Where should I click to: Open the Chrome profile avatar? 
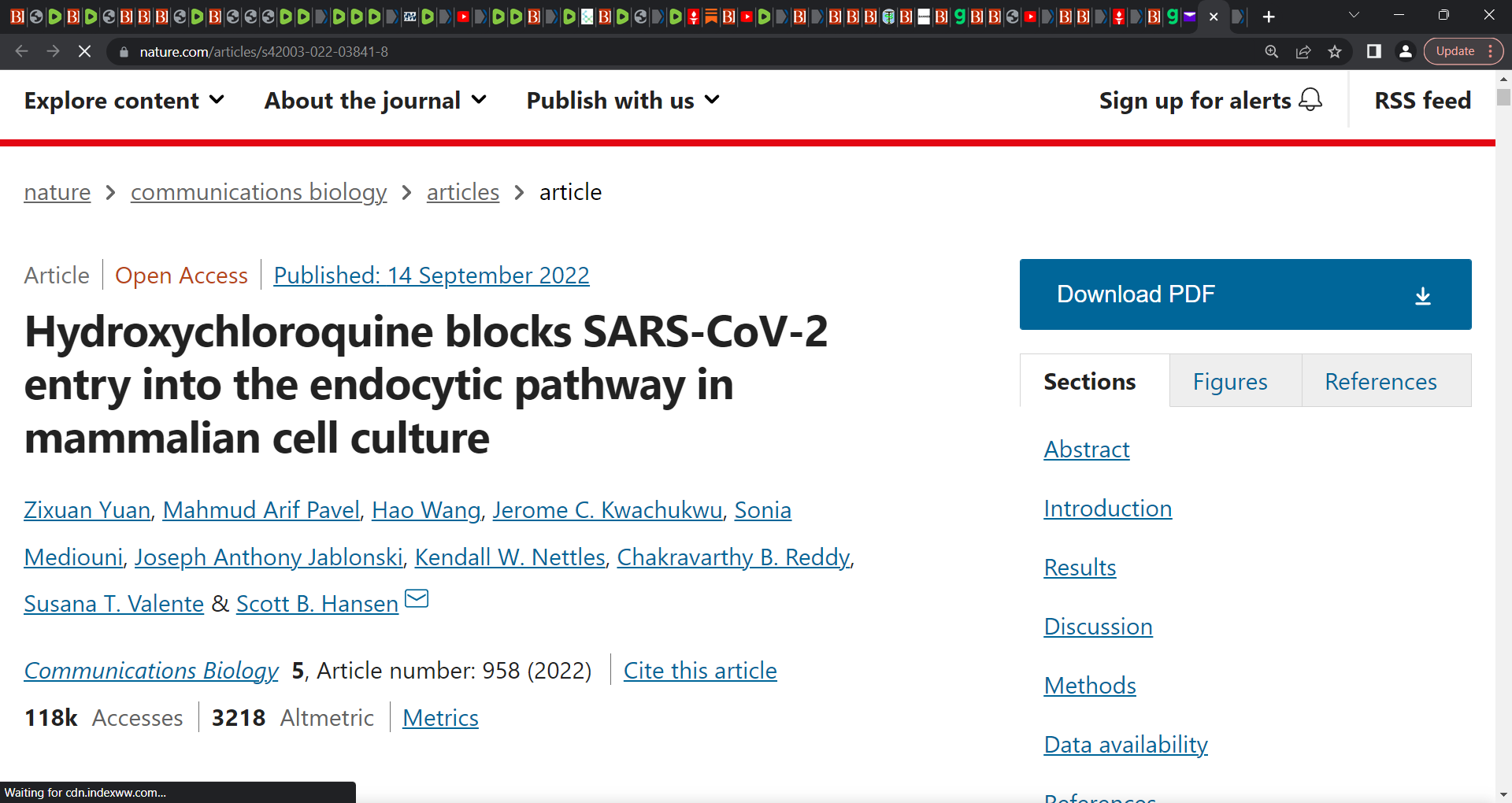tap(1405, 51)
